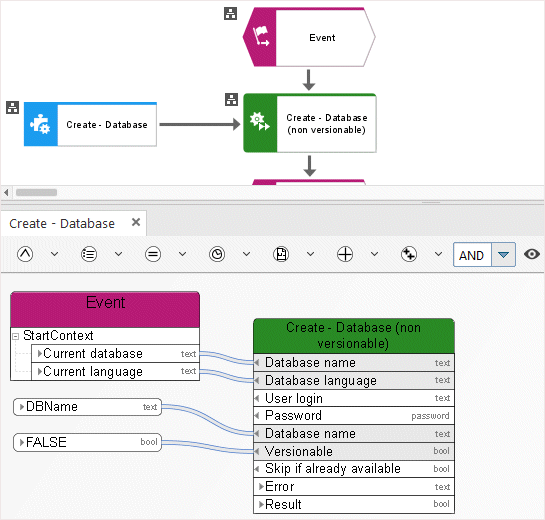Open dropdown next to the equals icon

(x=182, y=254)
